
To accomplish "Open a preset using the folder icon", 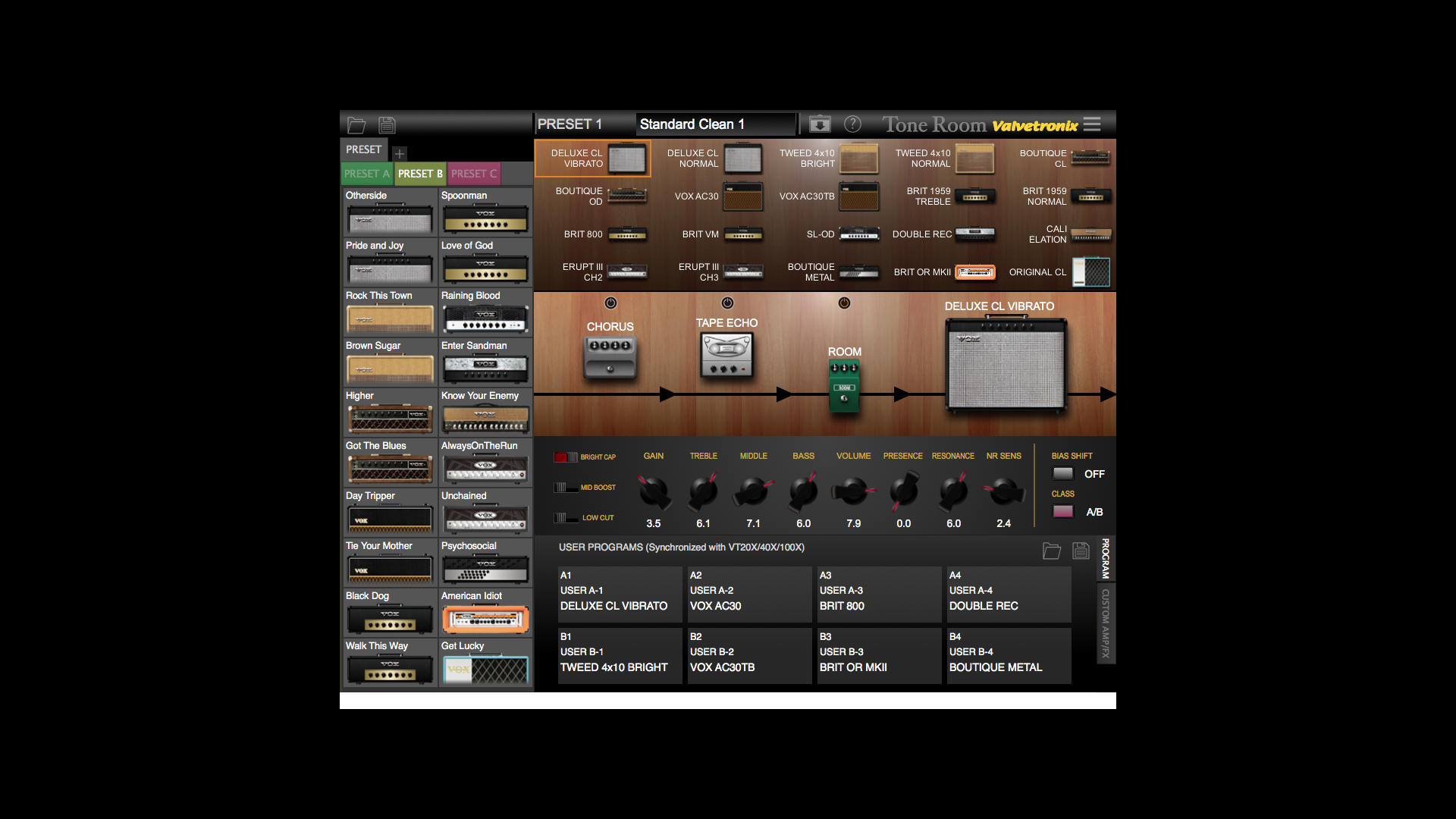I will coord(356,124).
